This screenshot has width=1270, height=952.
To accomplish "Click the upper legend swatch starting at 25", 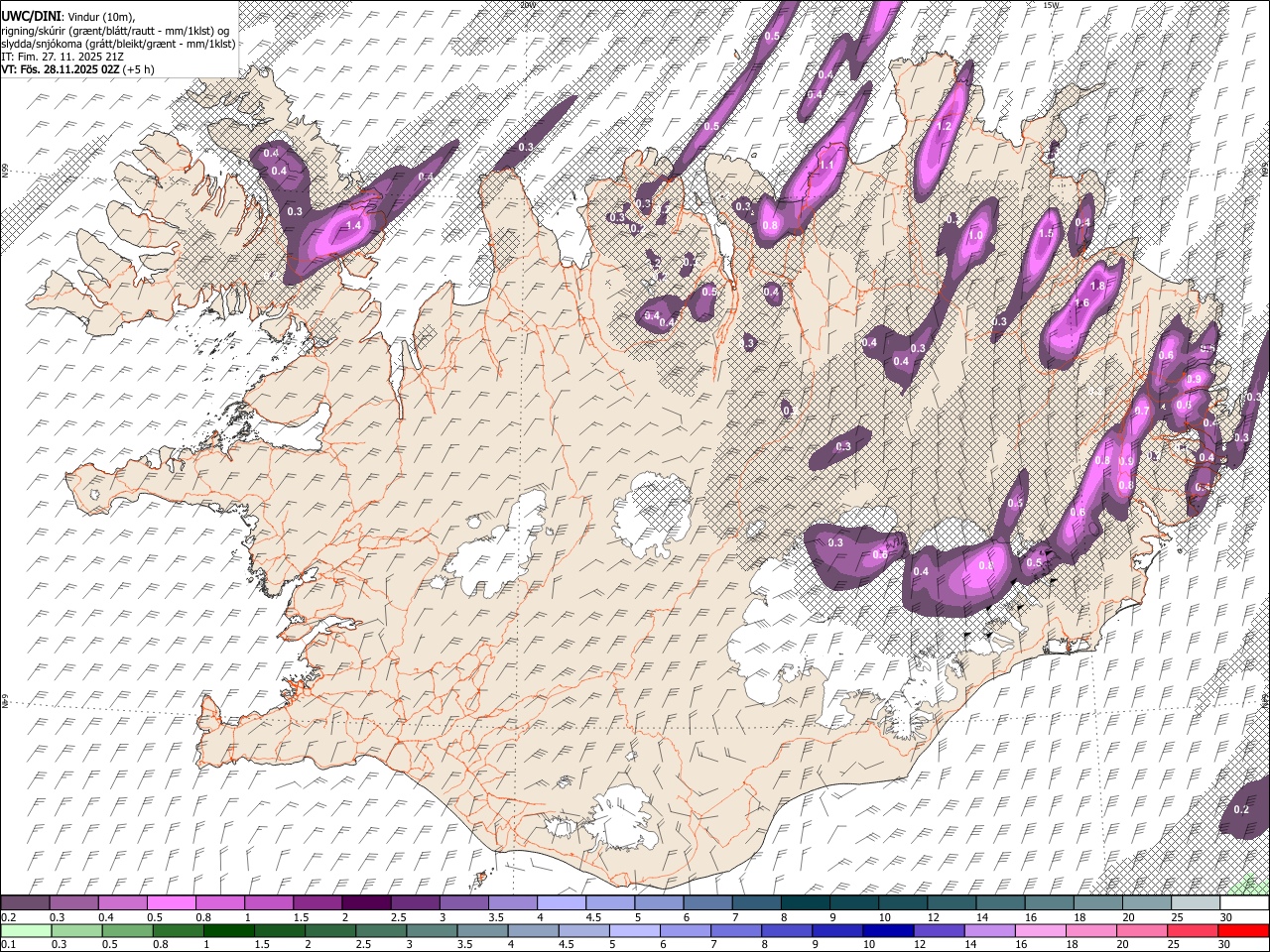I will click(x=1196, y=903).
